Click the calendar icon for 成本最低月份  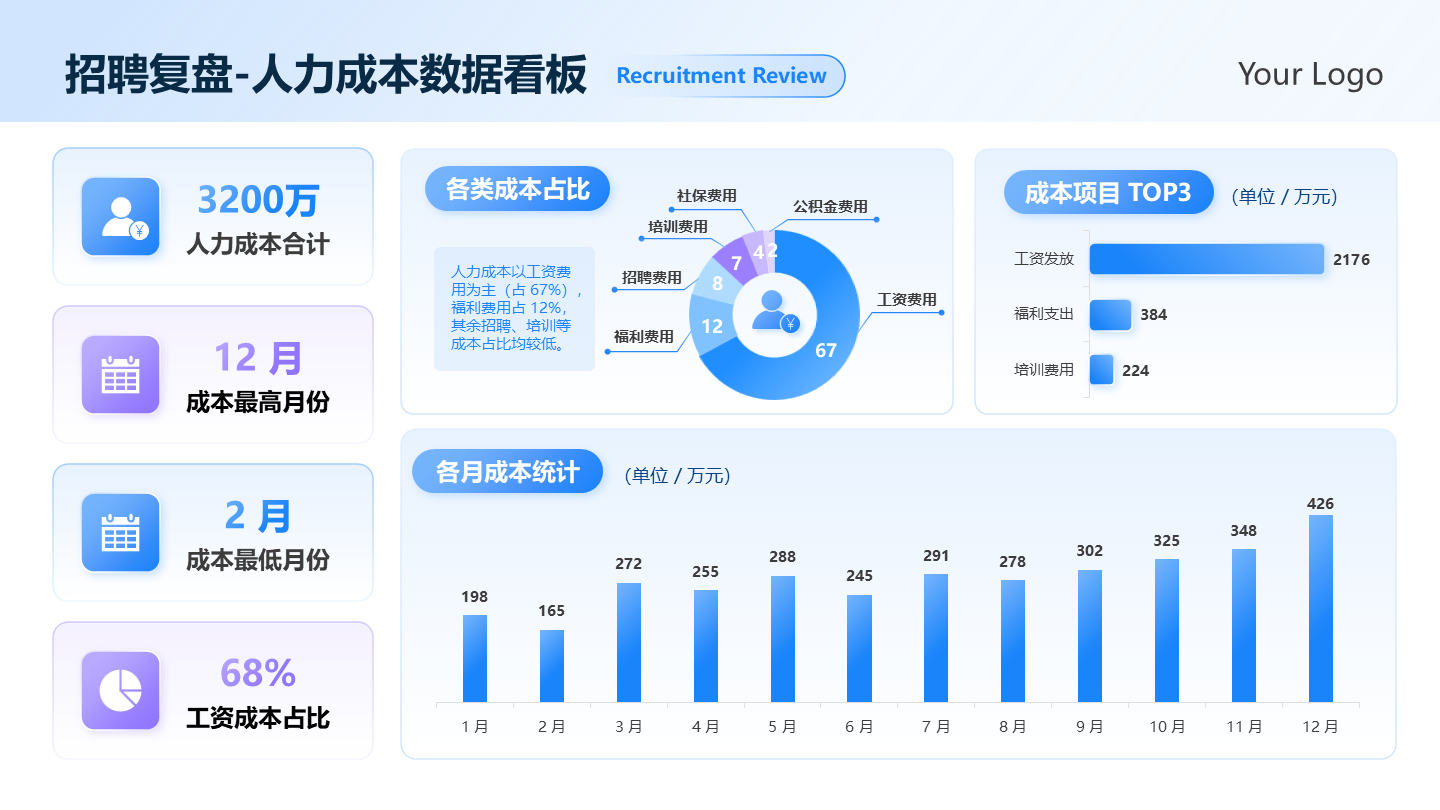(120, 532)
